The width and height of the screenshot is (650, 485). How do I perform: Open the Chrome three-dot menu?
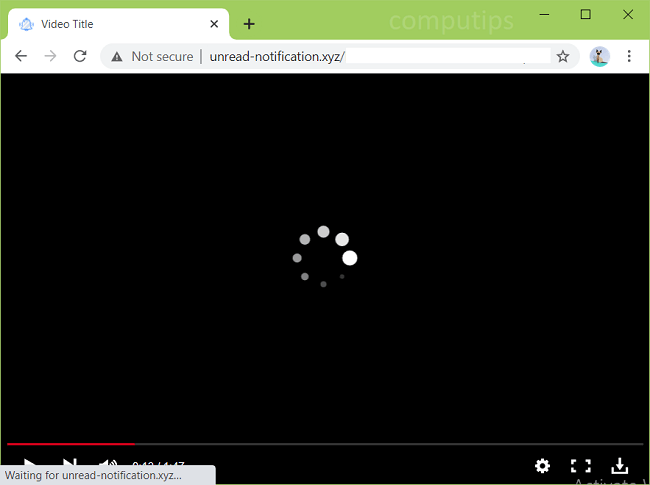(629, 57)
